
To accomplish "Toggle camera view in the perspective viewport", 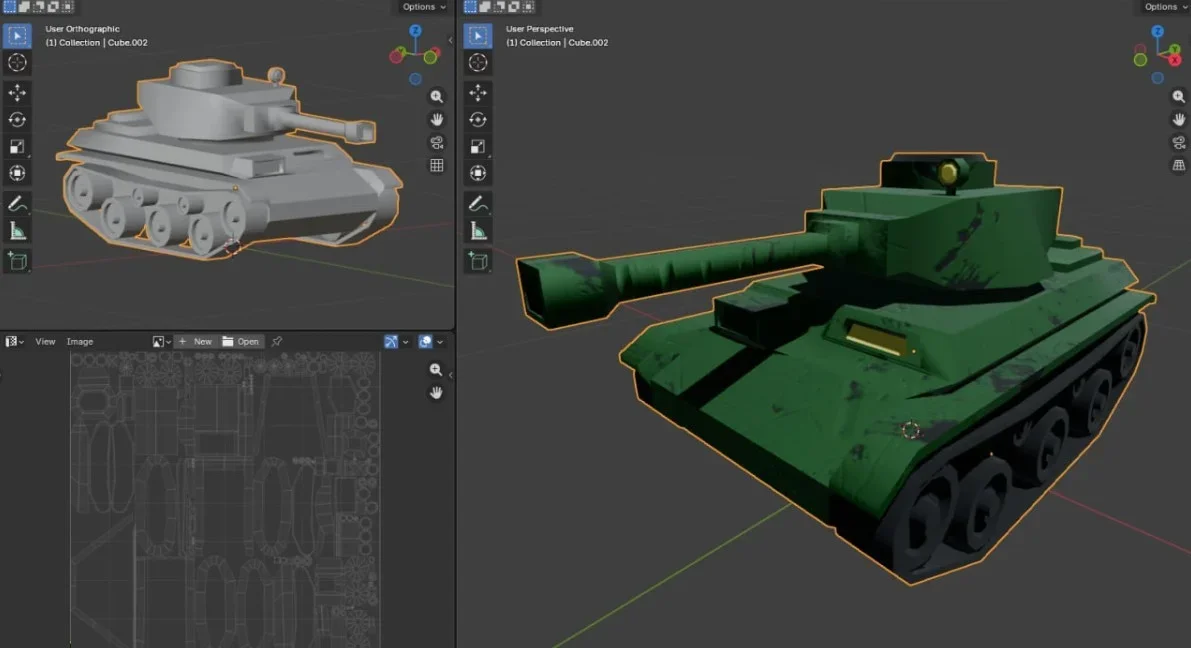I will 1179,142.
